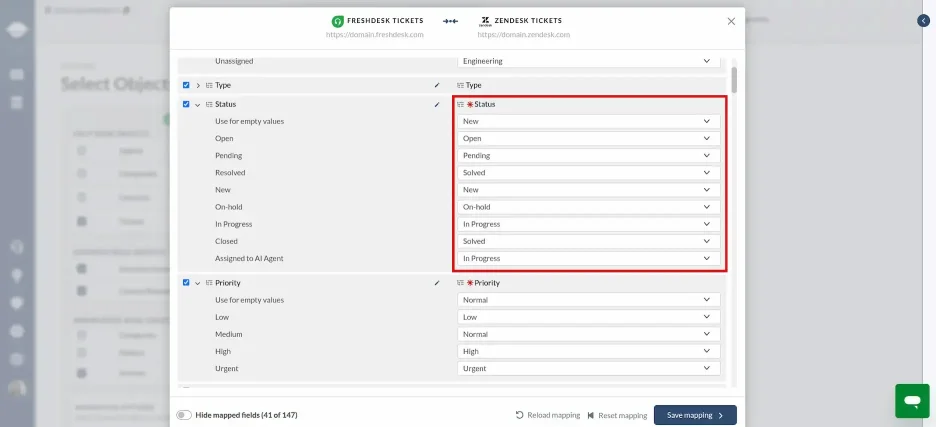
Task: Open Status dropdown for Use for empty values
Action: point(589,121)
